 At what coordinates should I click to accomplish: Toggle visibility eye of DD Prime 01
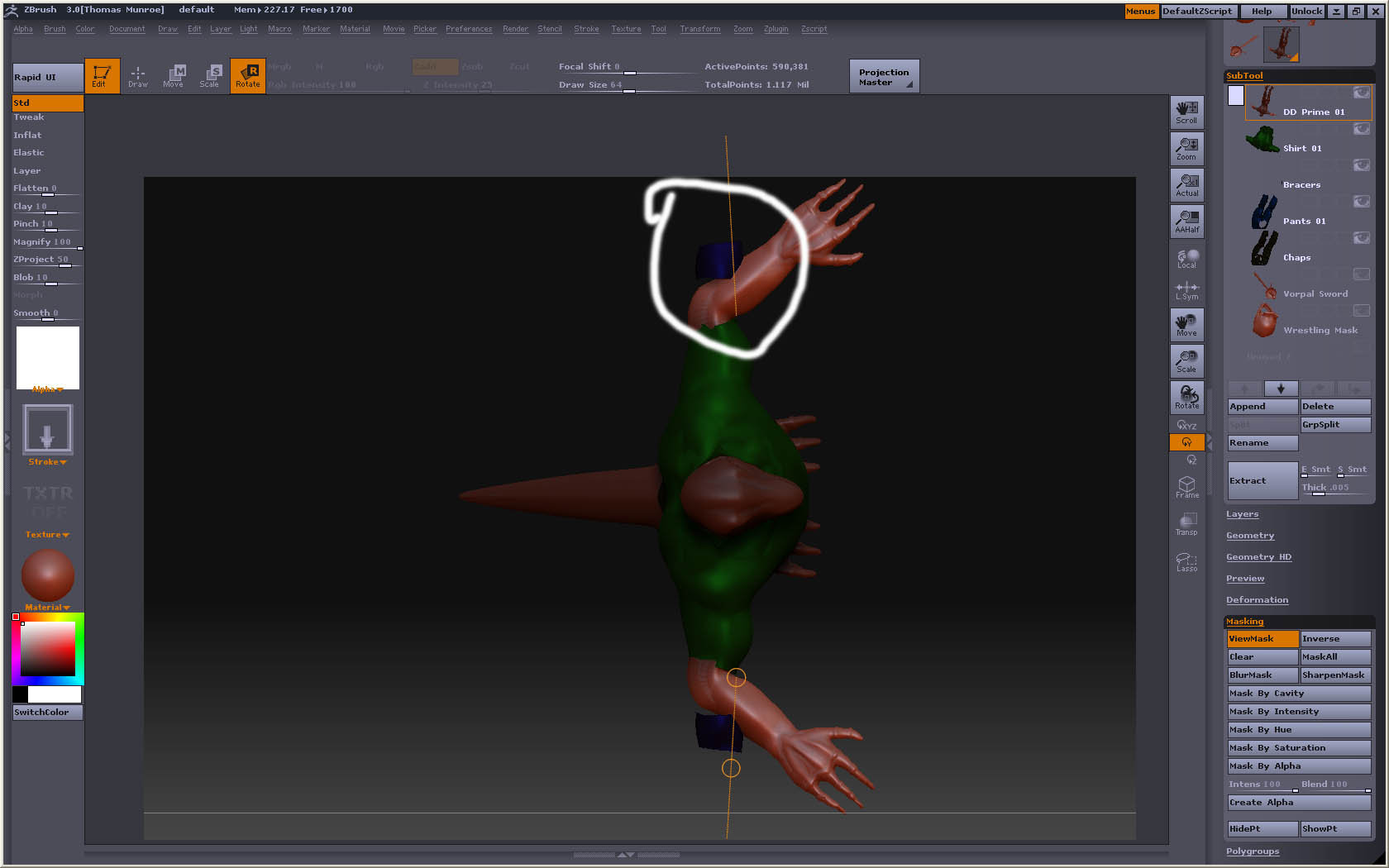1361,93
